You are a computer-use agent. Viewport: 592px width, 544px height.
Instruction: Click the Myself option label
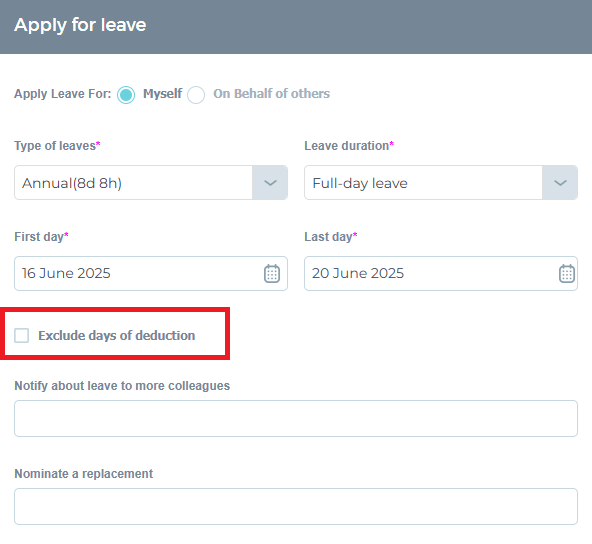162,94
